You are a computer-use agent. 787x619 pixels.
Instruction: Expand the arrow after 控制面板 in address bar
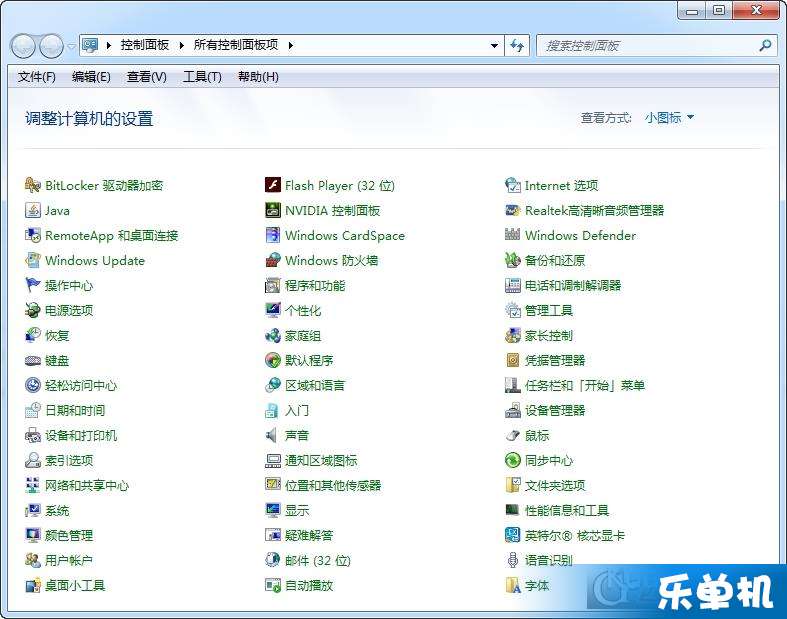coord(182,45)
